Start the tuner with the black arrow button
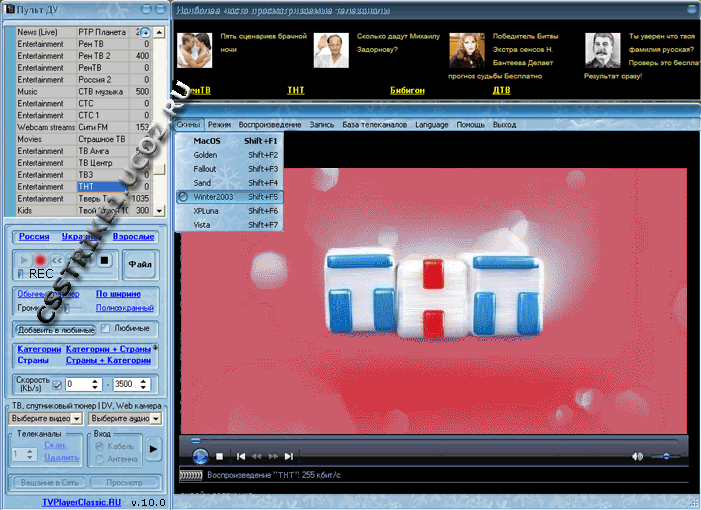The image size is (701, 510). [x=153, y=449]
